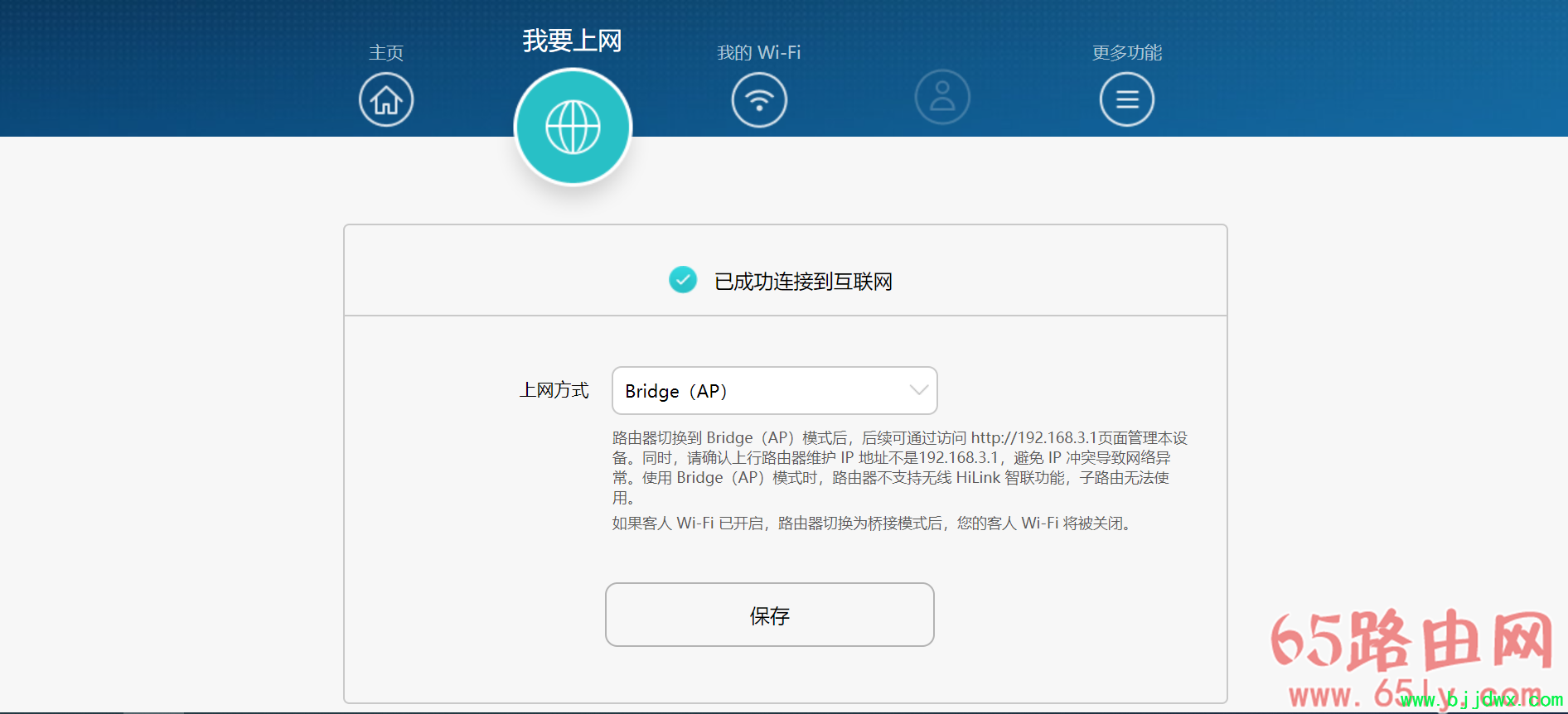Image resolution: width=1568 pixels, height=714 pixels.
Task: Click the globe Internet icon
Action: pos(573,128)
